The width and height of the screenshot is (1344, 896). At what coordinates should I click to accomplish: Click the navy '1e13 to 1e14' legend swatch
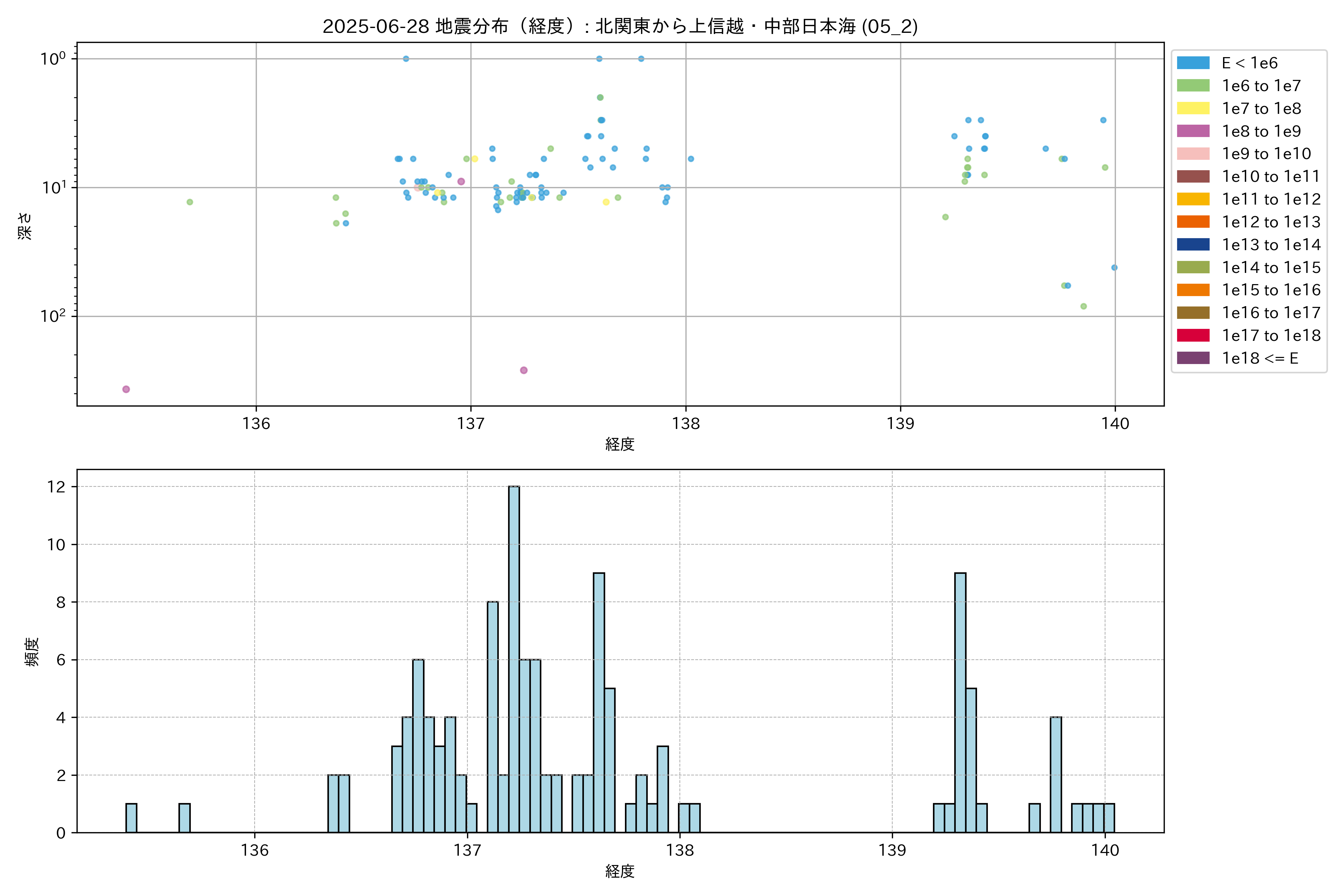1193,245
